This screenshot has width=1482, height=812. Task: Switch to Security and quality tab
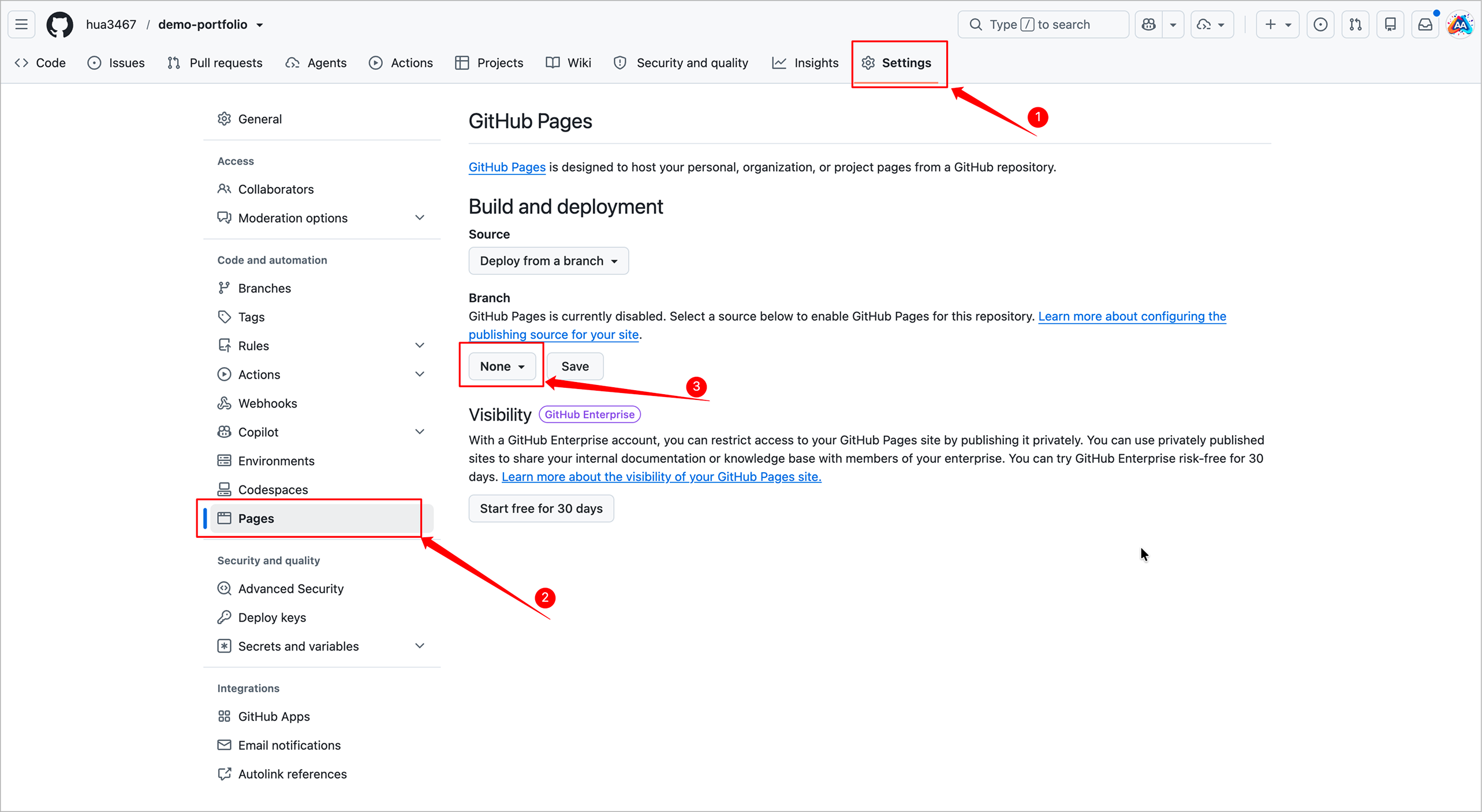[681, 62]
